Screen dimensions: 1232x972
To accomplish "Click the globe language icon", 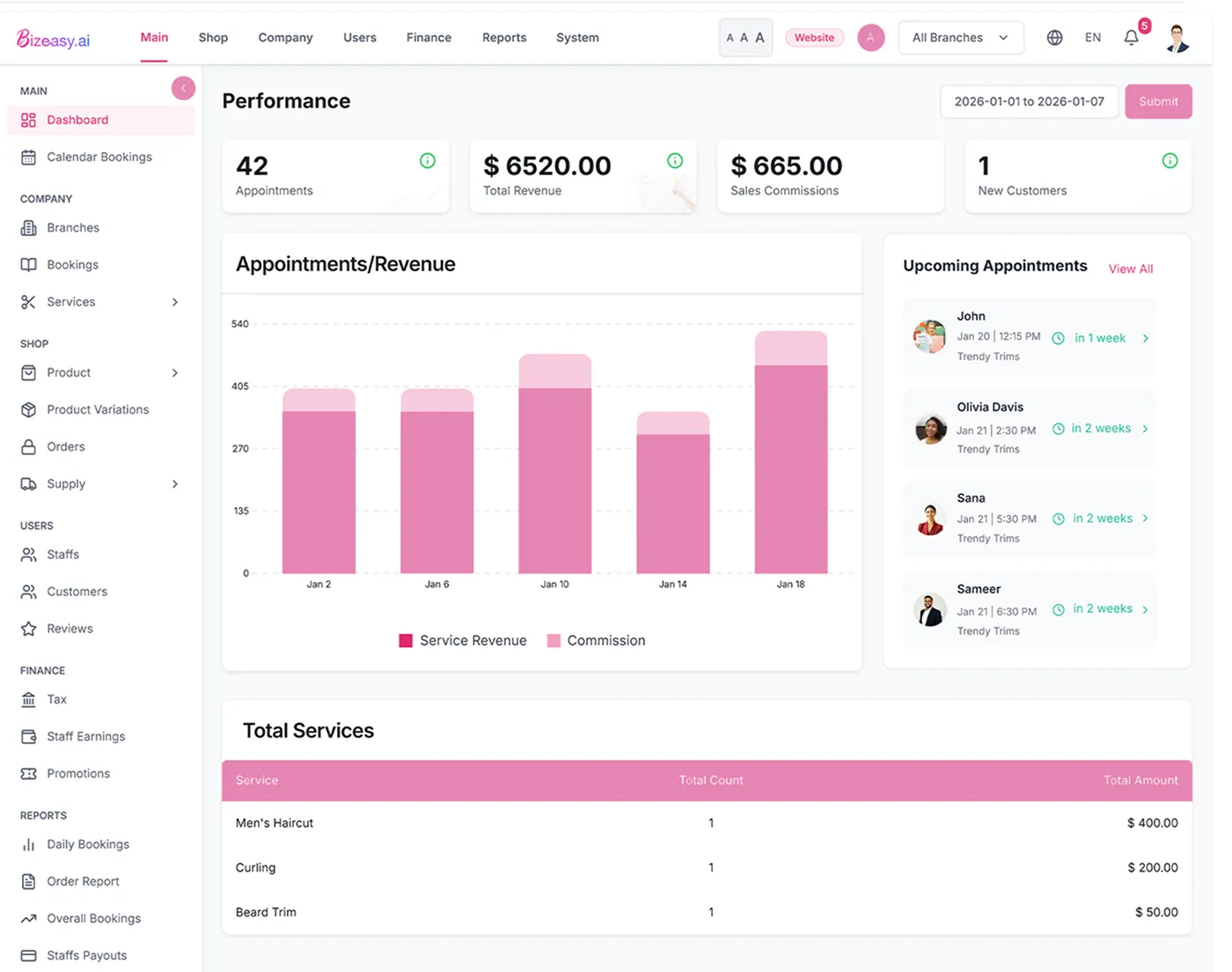I will coord(1054,37).
